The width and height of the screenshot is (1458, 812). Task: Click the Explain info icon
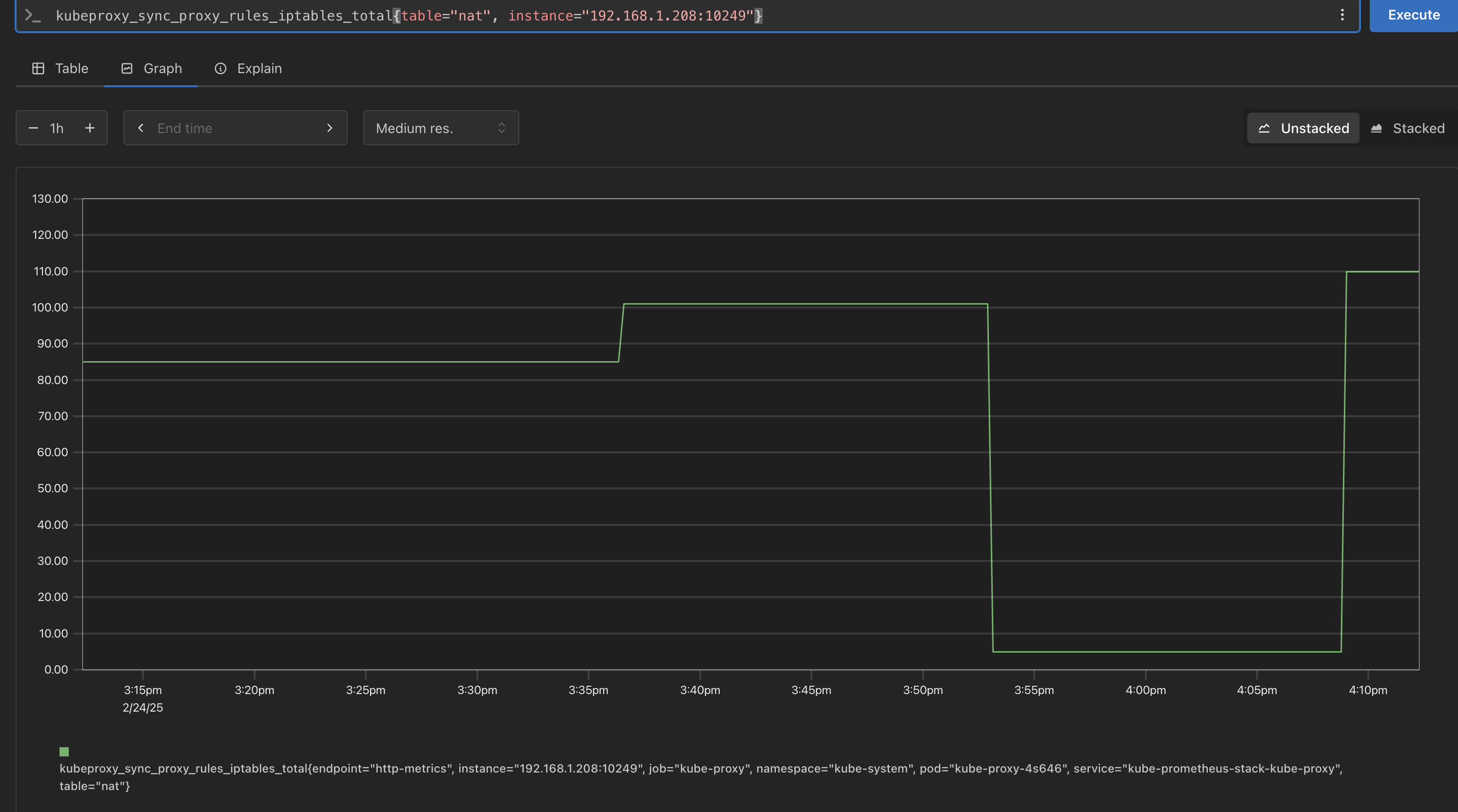(x=220, y=68)
